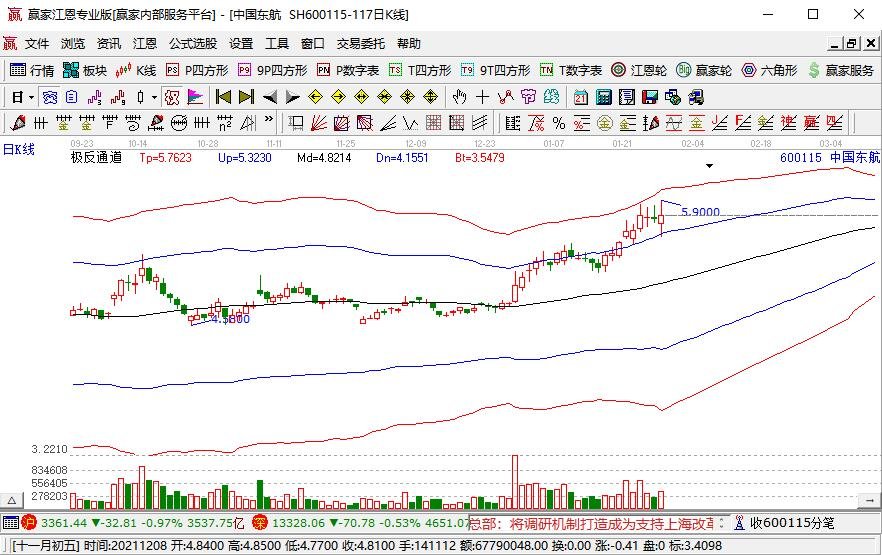
Task: Open the 9T四方形 tool
Action: tap(495, 70)
